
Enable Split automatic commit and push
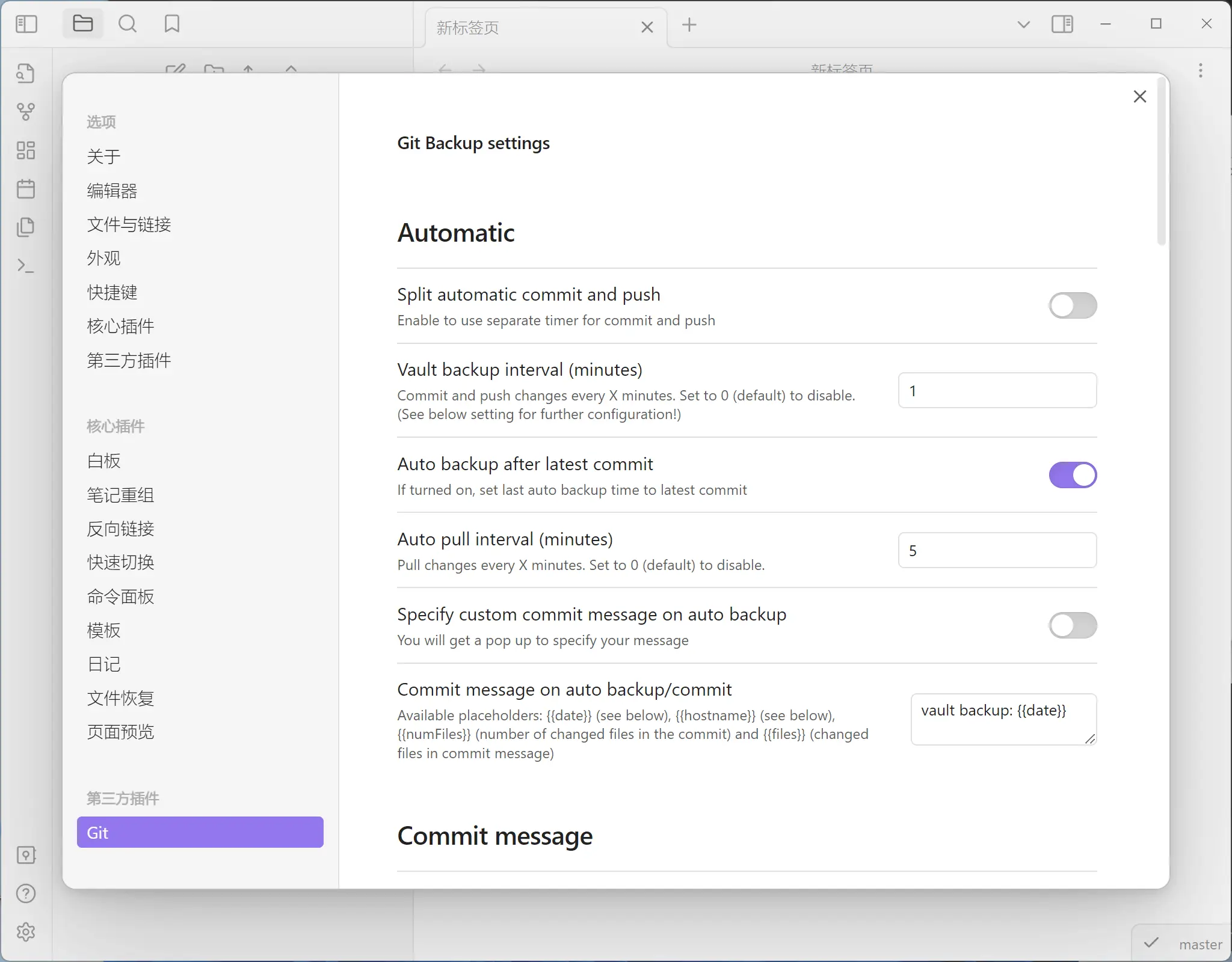click(1072, 306)
